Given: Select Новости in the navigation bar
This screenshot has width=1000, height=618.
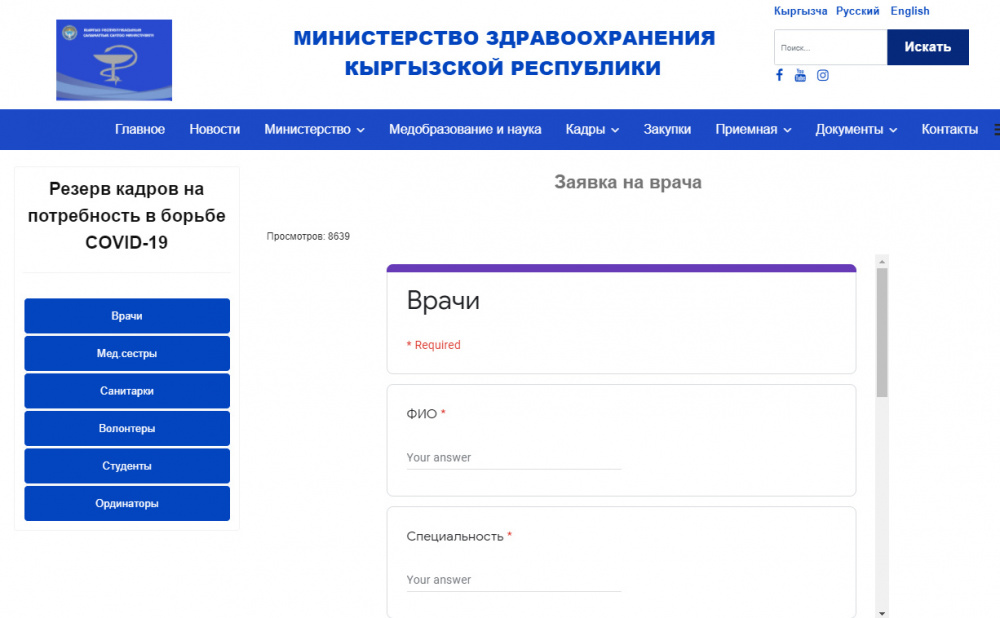Looking at the screenshot, I should coord(214,129).
